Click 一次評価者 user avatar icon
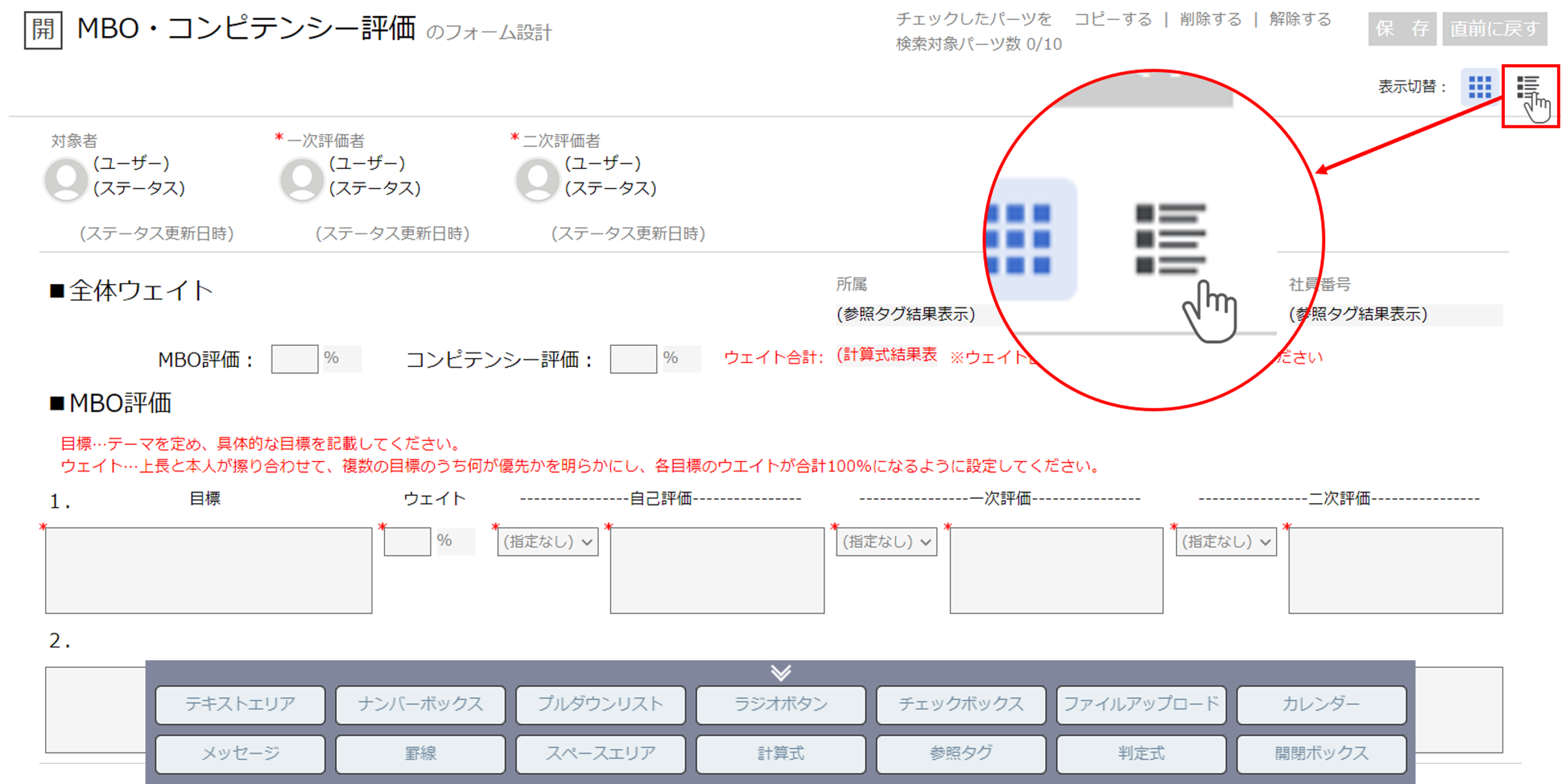Image resolution: width=1561 pixels, height=784 pixels. (x=302, y=179)
